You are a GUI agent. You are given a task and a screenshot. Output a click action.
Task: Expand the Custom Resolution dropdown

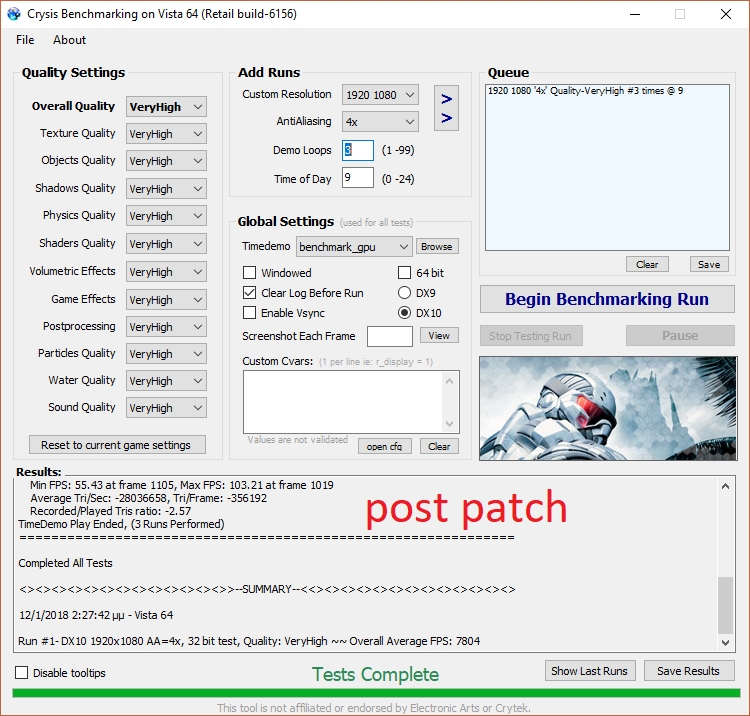click(x=380, y=95)
